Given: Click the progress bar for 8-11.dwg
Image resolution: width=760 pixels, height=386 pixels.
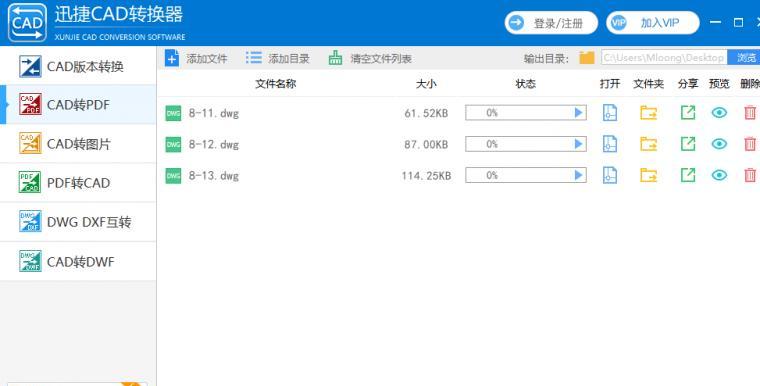Looking at the screenshot, I should [x=526, y=113].
